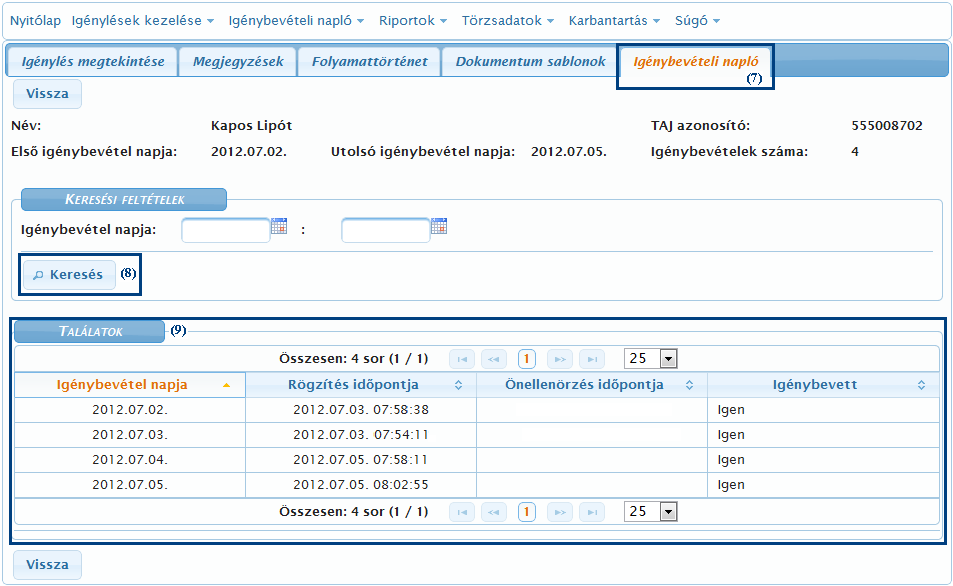Switch to Dokumentum sablonok tab
Viewport: 953px width, 586px height.
coord(530,62)
